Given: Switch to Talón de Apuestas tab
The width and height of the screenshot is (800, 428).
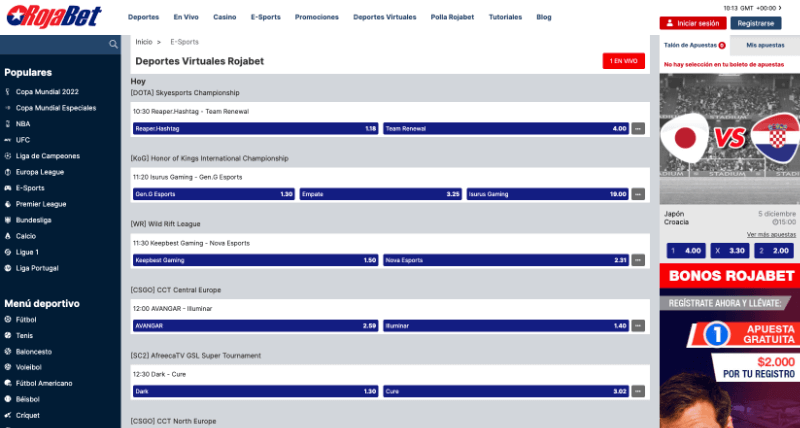Looking at the screenshot, I should 694,45.
